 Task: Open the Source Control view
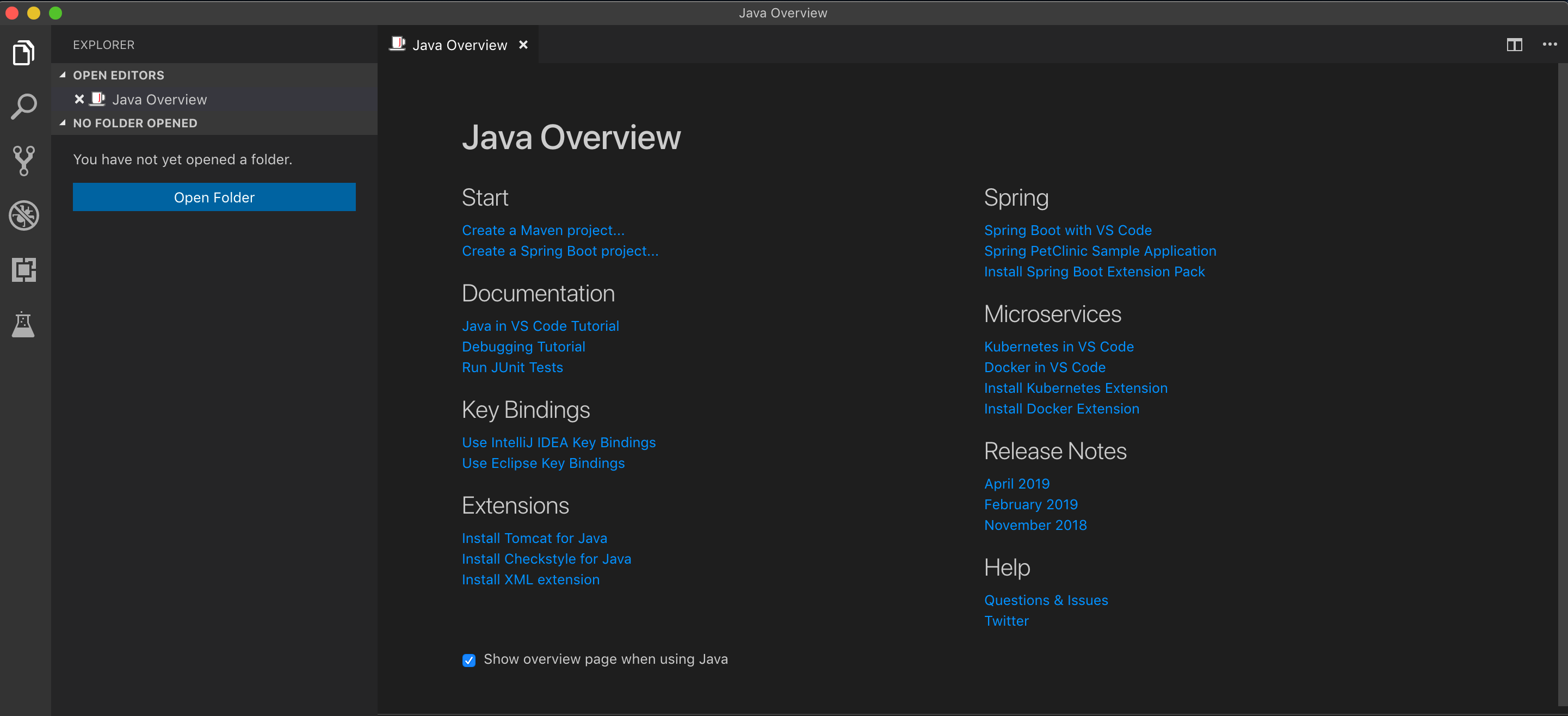[x=24, y=161]
